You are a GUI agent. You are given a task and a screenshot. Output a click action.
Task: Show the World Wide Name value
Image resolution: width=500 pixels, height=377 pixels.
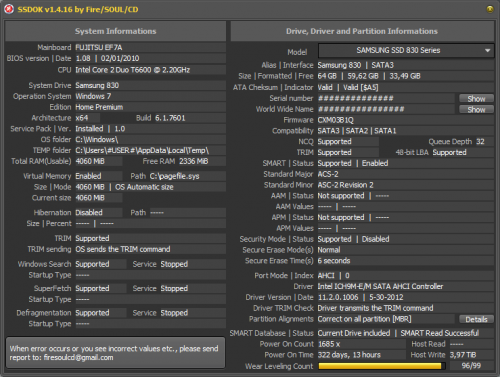click(x=476, y=109)
